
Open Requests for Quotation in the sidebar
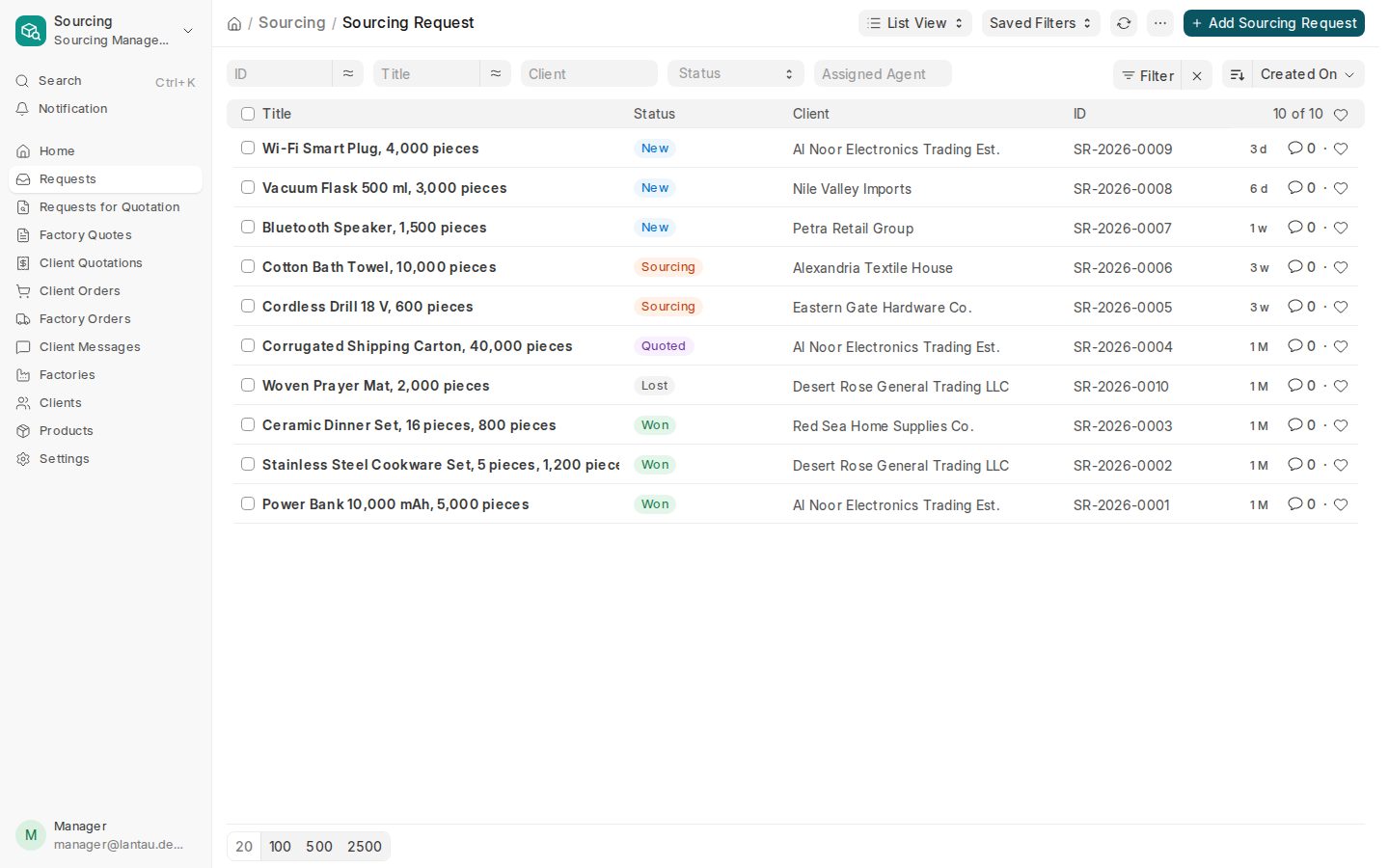point(105,207)
